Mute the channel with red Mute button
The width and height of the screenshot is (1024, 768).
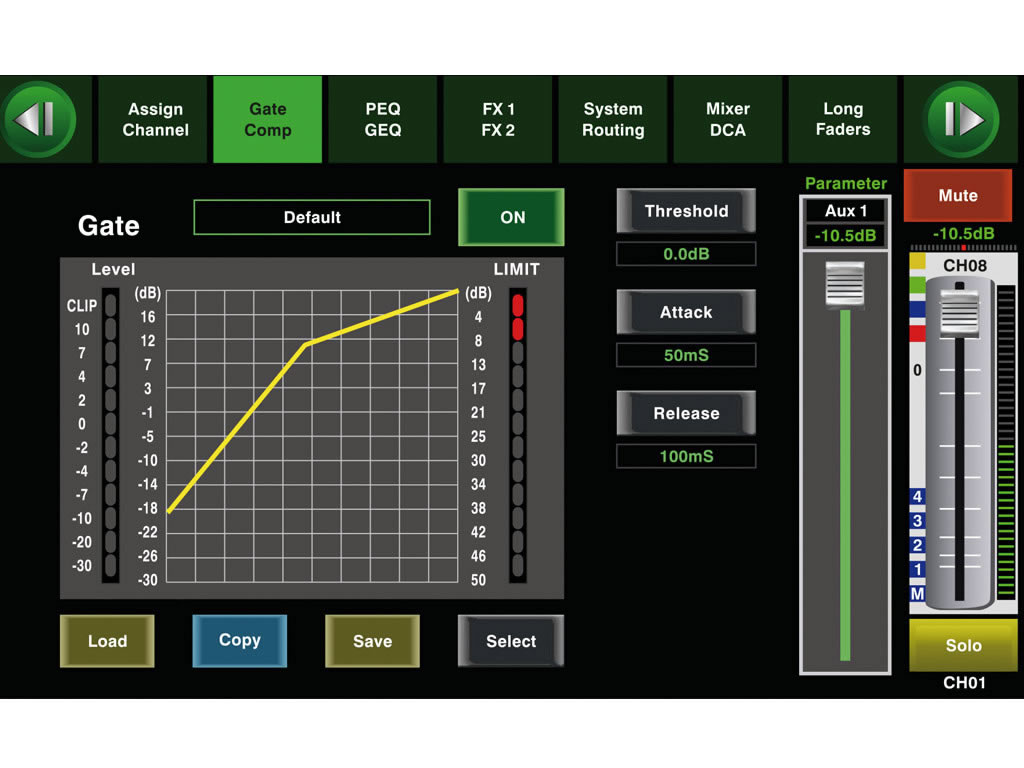tap(957, 196)
